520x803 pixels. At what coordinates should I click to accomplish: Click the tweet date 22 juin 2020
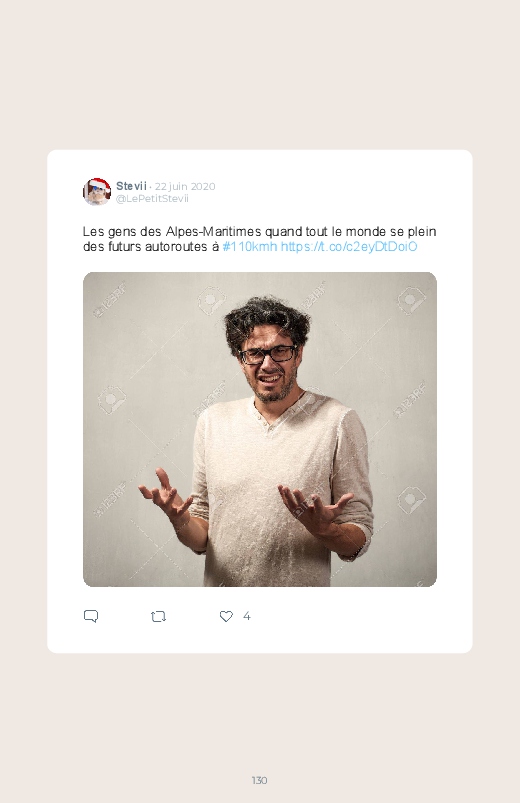185,186
